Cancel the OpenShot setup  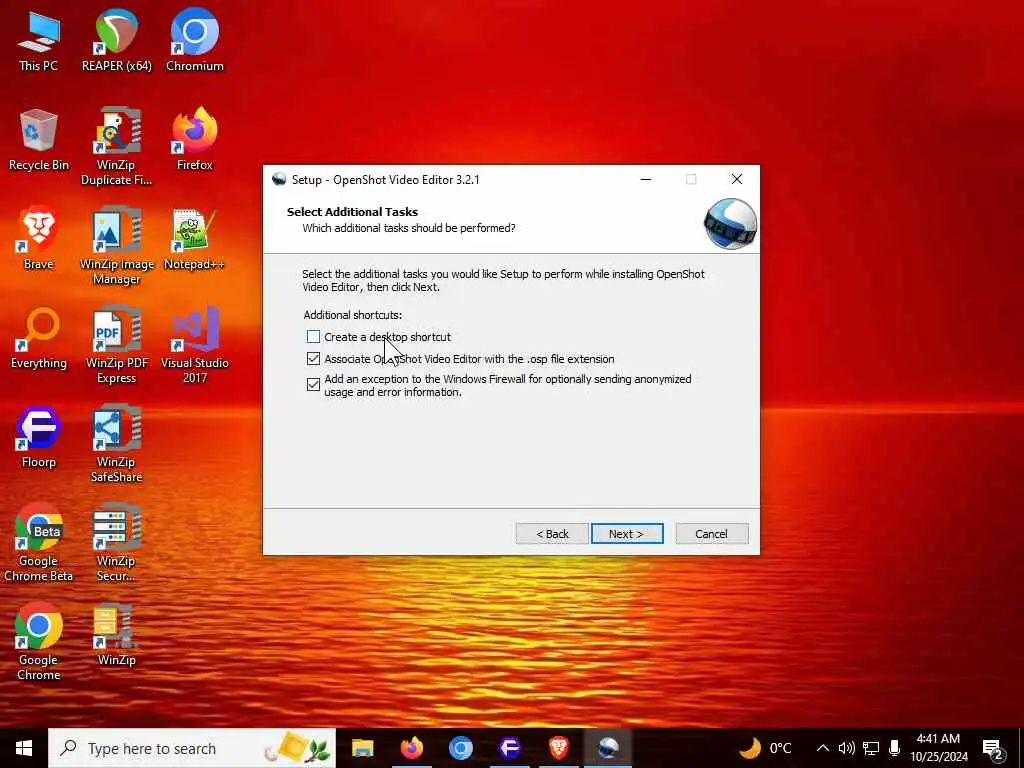click(x=711, y=534)
